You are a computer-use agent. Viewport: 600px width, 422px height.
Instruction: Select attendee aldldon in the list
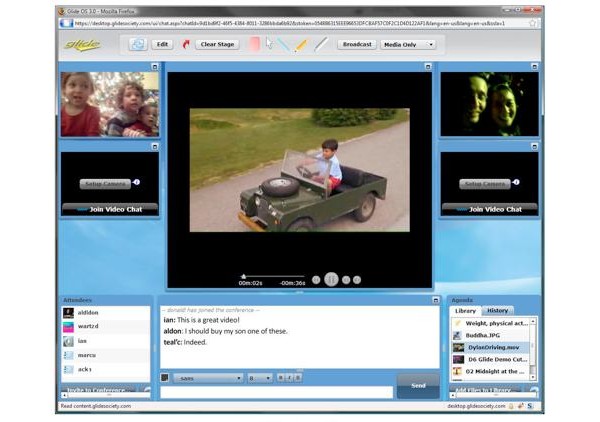coord(106,313)
